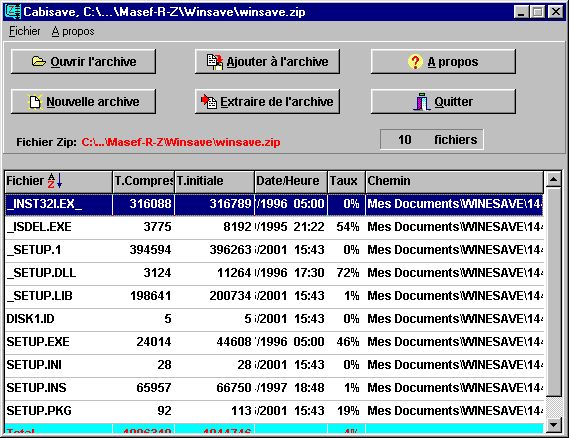The image size is (569, 438).
Task: Select the _SETUP.DLL file row
Action: click(274, 273)
